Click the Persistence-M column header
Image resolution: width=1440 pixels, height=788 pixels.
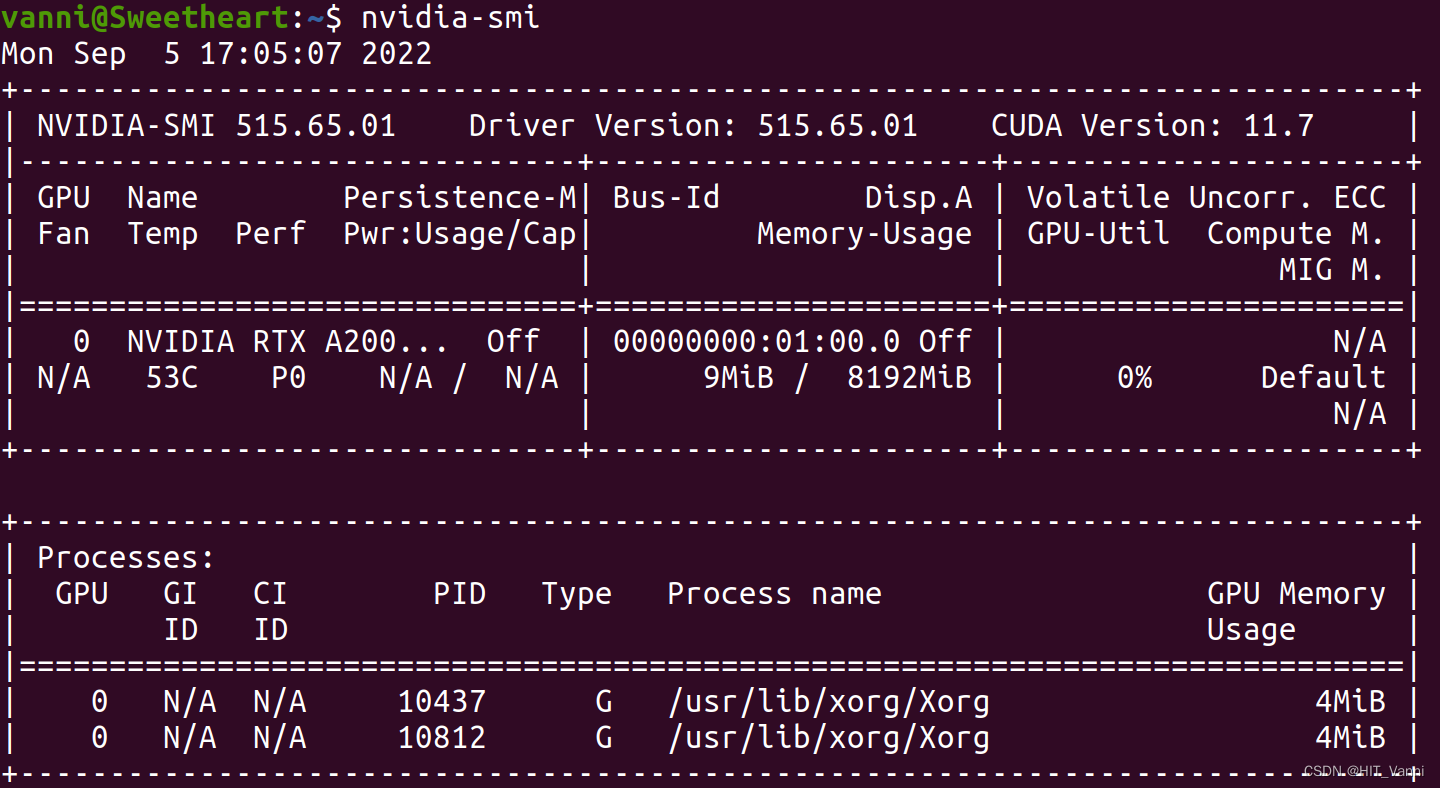pos(460,197)
